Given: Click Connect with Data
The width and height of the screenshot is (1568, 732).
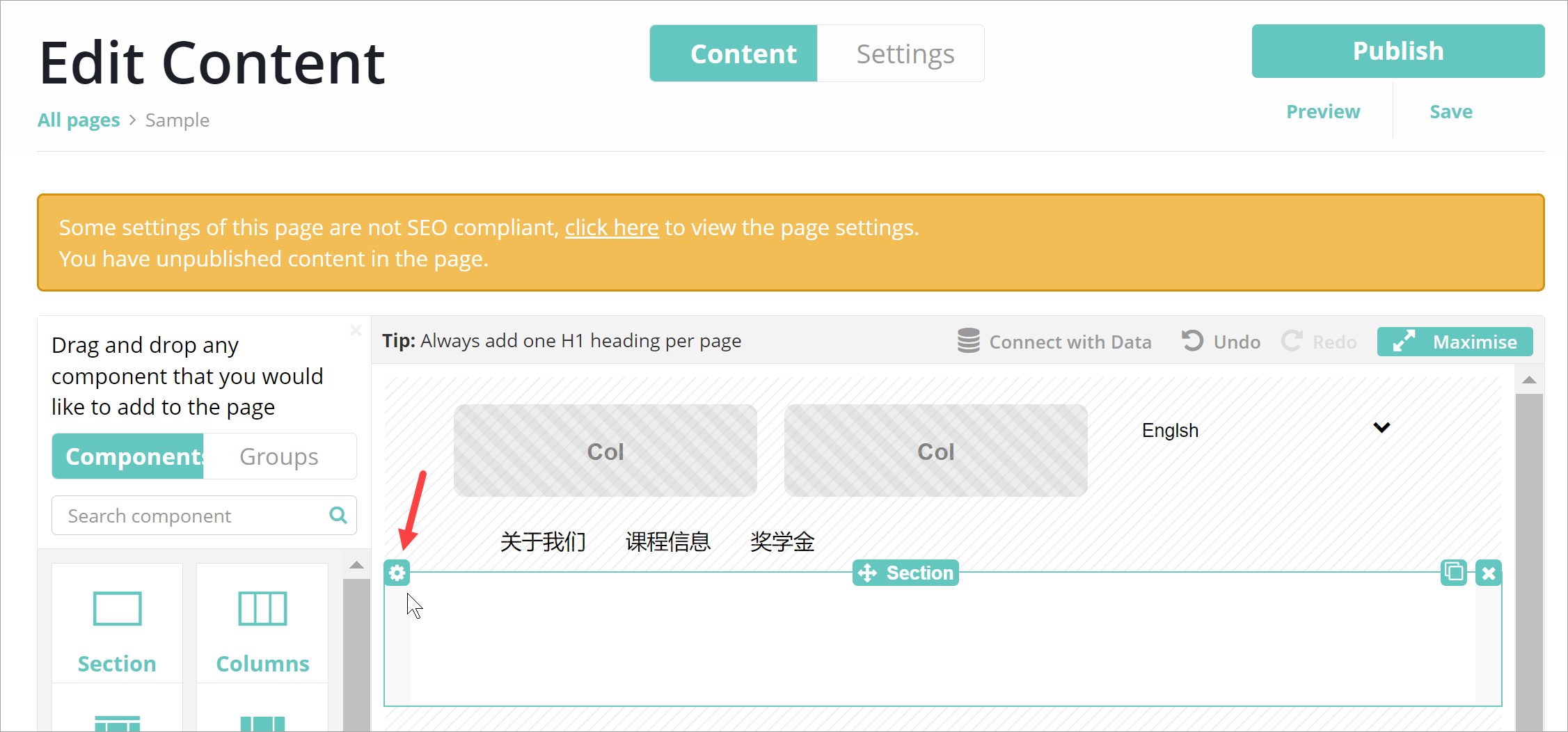Looking at the screenshot, I should 1054,342.
